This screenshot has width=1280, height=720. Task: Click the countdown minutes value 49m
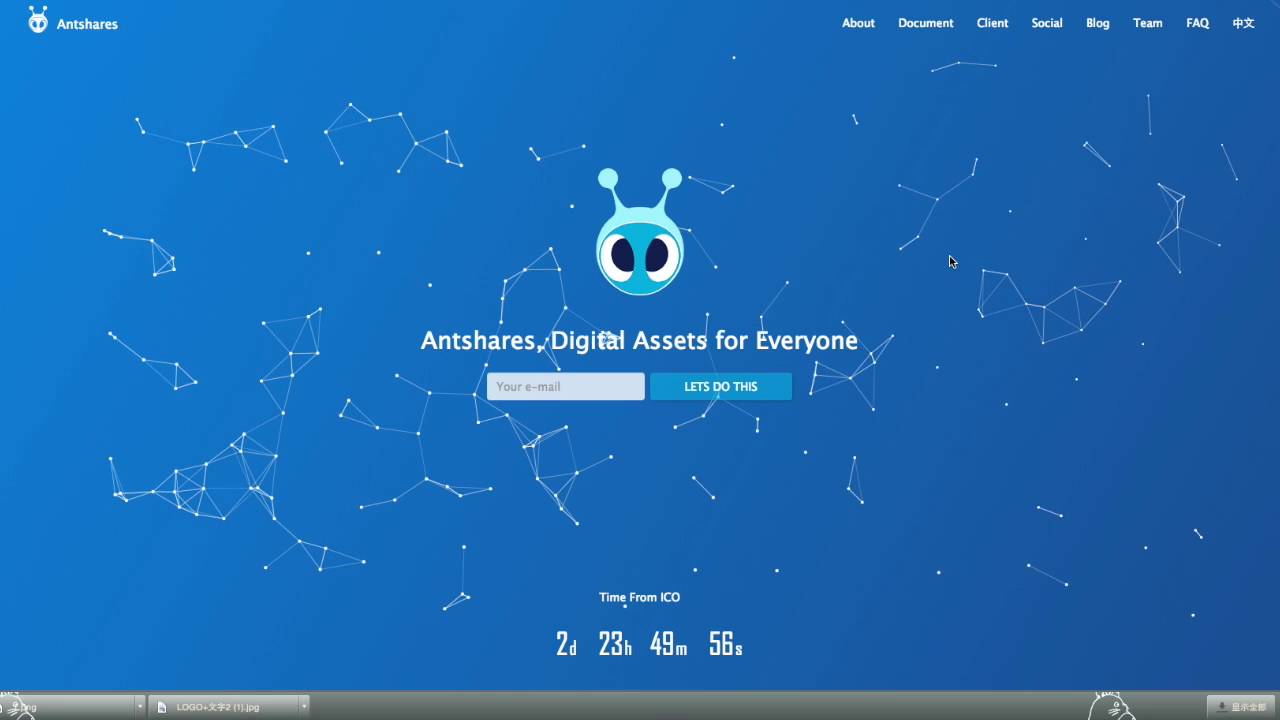(668, 644)
